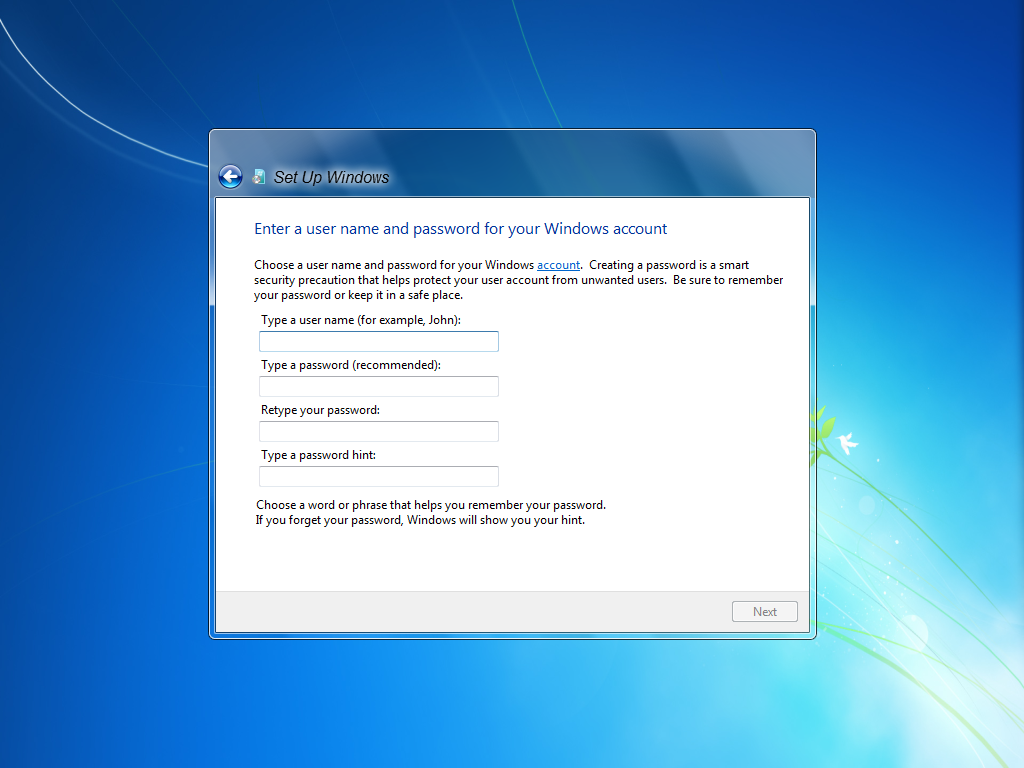Focus the user name input field

pos(379,342)
